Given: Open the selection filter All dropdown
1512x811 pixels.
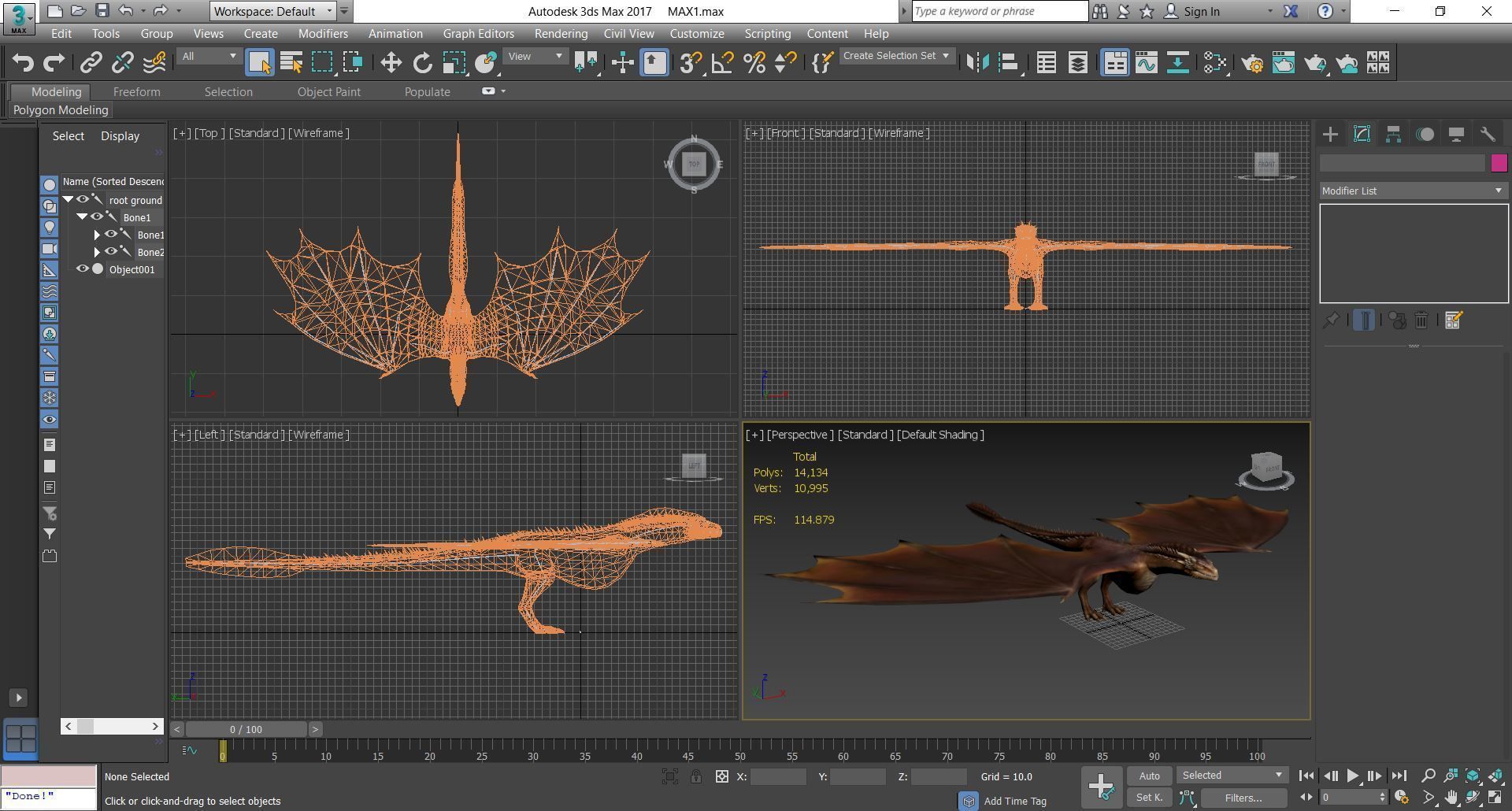Looking at the screenshot, I should [x=209, y=56].
